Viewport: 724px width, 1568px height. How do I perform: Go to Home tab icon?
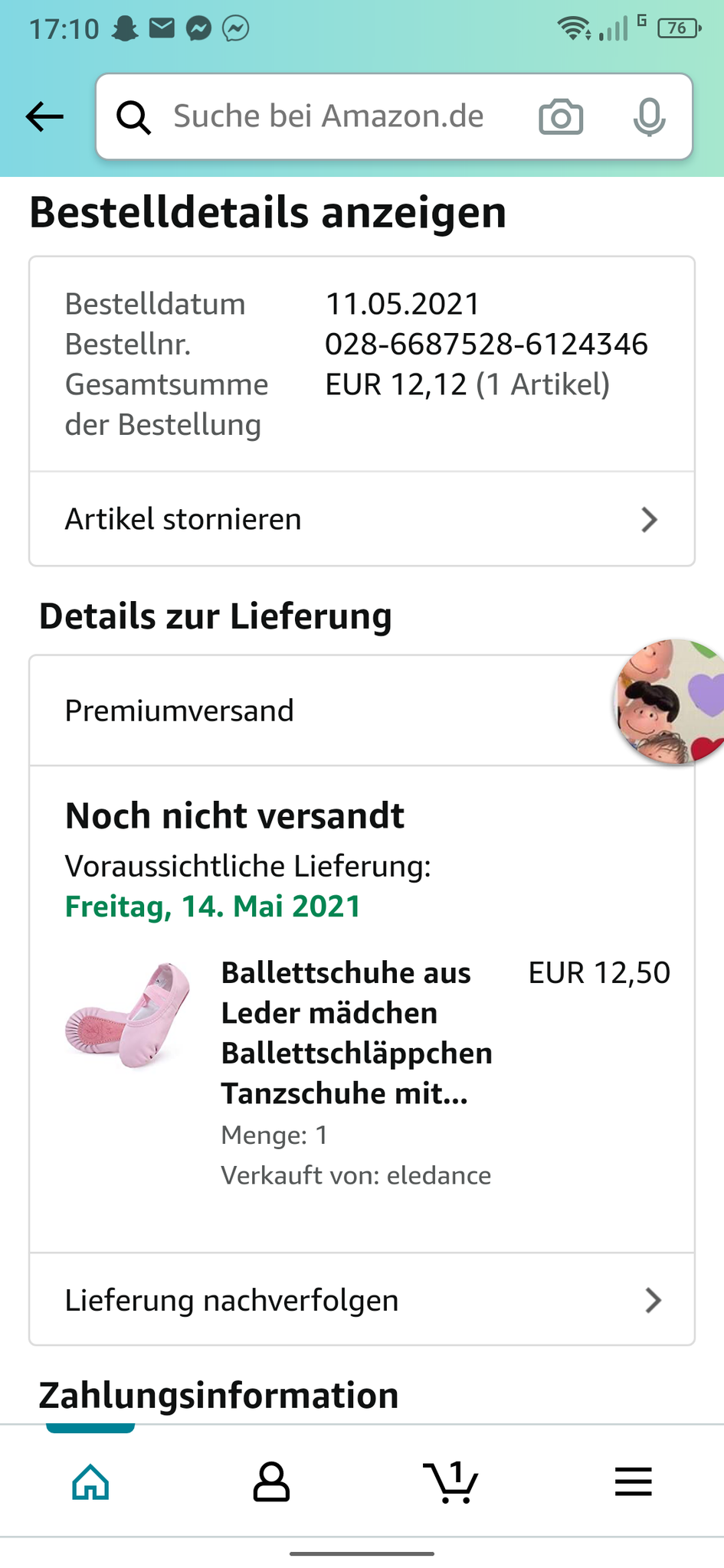click(90, 1481)
